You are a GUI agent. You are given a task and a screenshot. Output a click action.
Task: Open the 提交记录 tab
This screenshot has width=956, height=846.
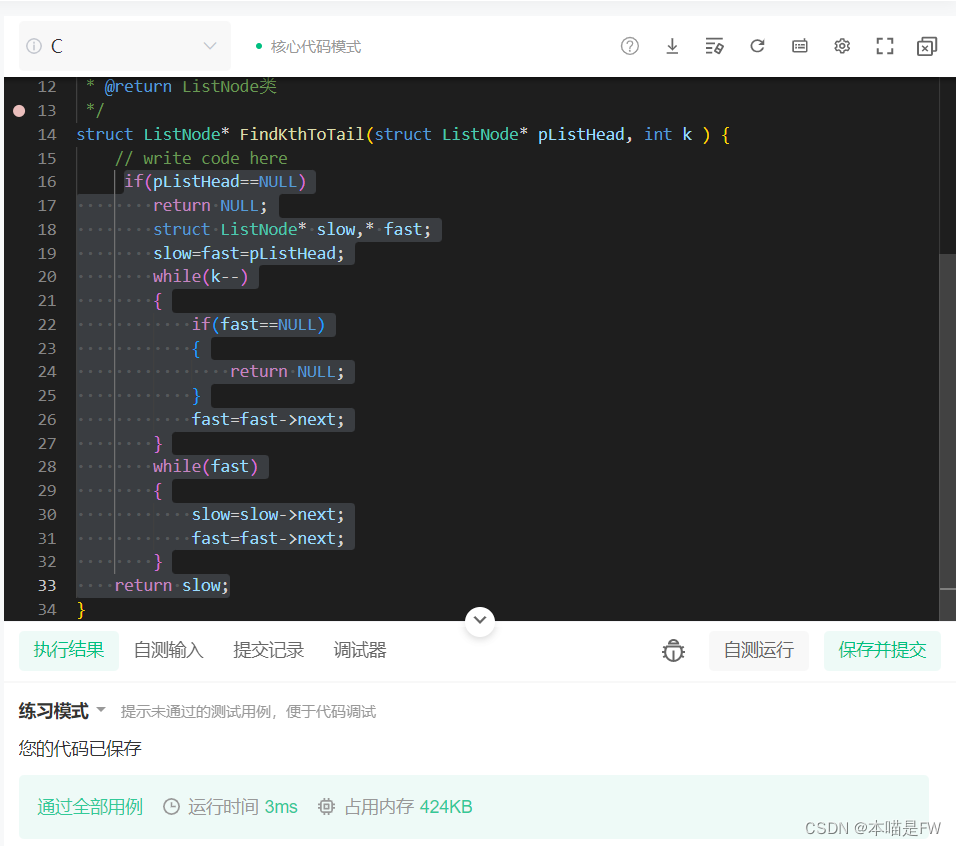pyautogui.click(x=268, y=650)
